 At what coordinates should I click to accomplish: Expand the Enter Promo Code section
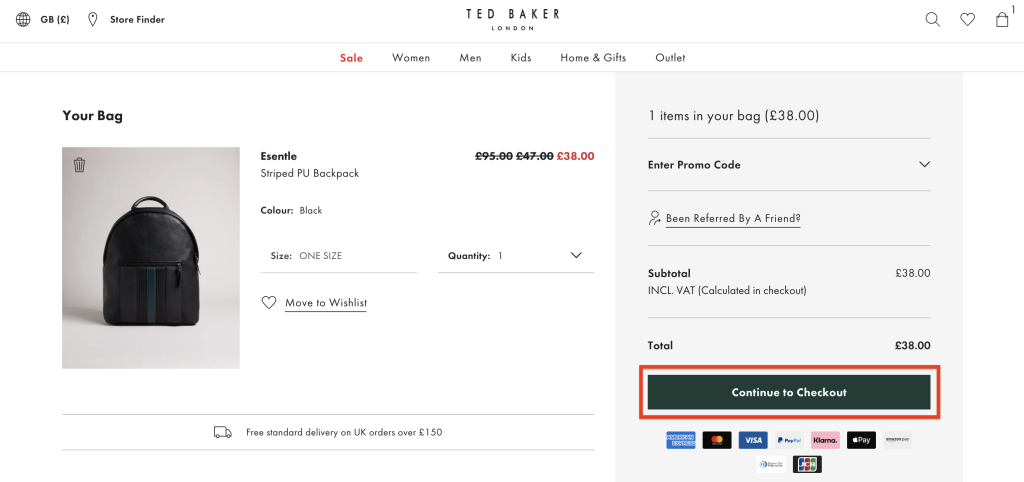tap(789, 165)
